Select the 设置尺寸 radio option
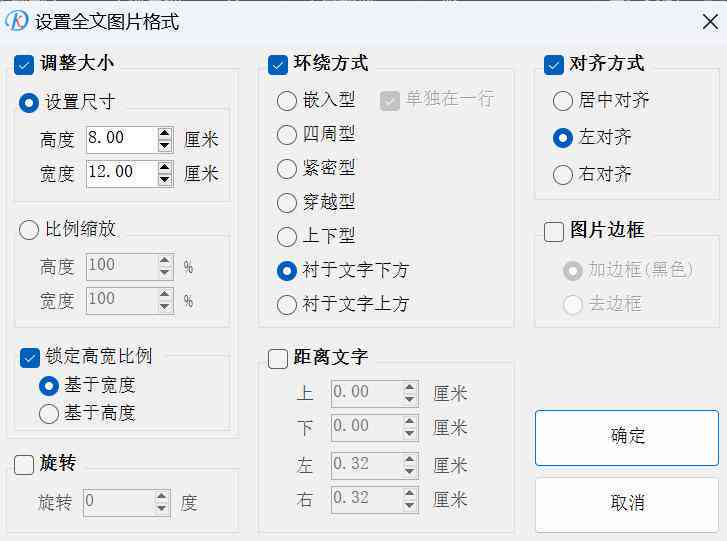Viewport: 727px width, 541px height. pyautogui.click(x=29, y=102)
